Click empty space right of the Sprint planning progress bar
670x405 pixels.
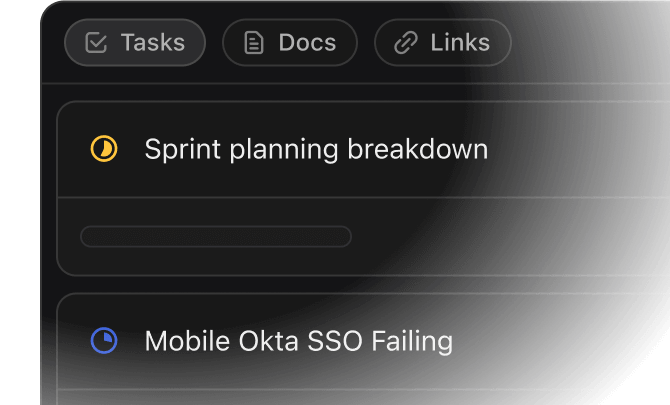[x=500, y=237]
